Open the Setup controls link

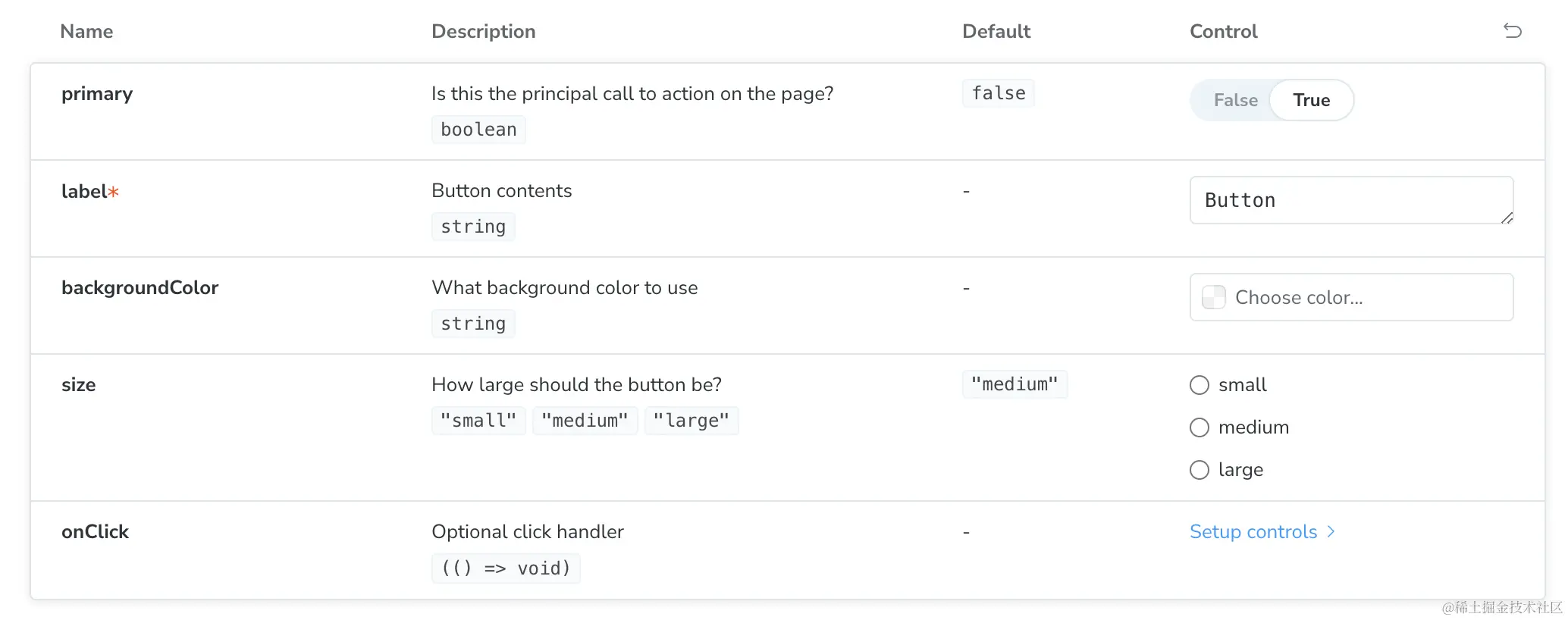point(1253,532)
